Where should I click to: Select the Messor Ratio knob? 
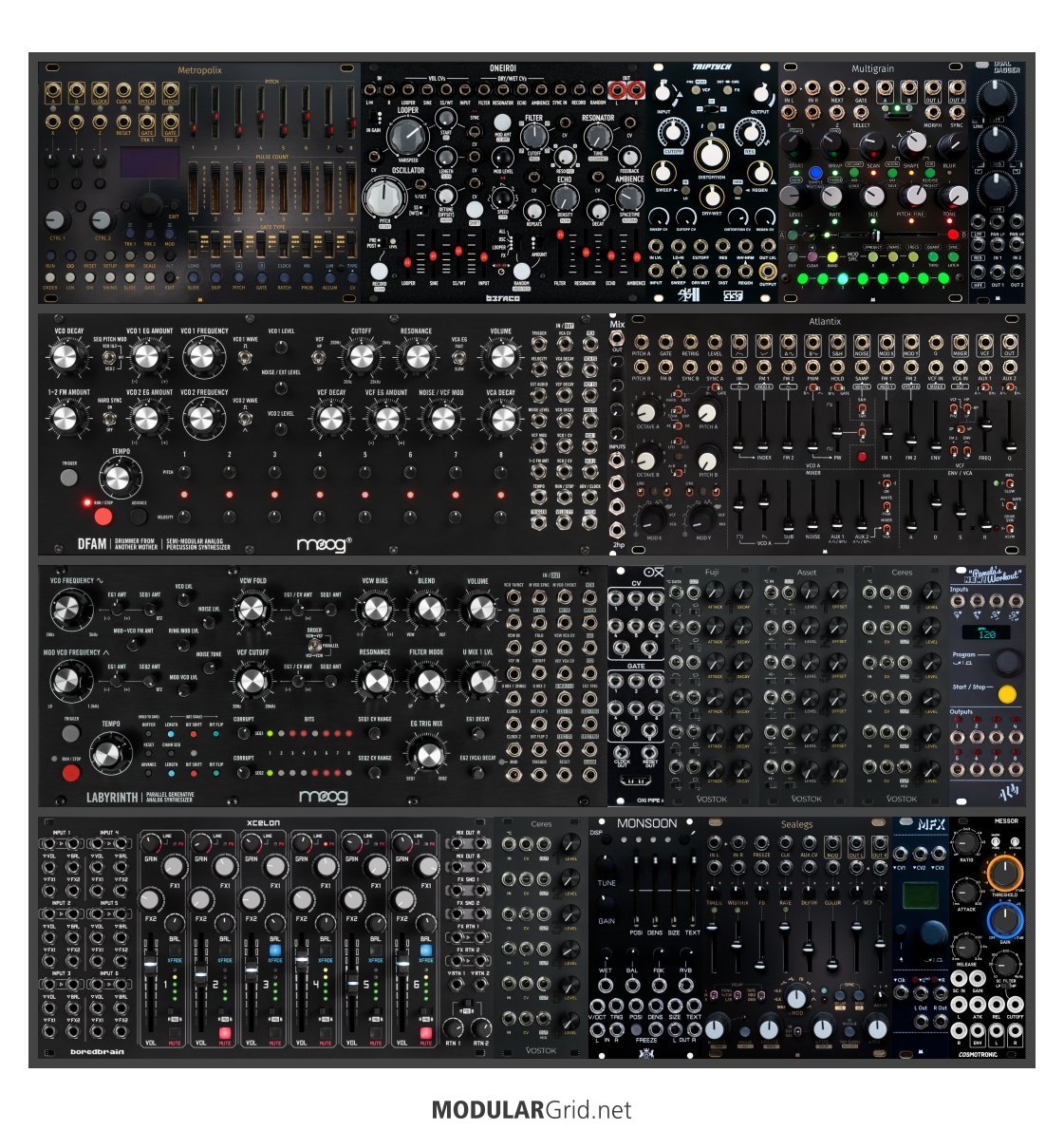[x=966, y=842]
